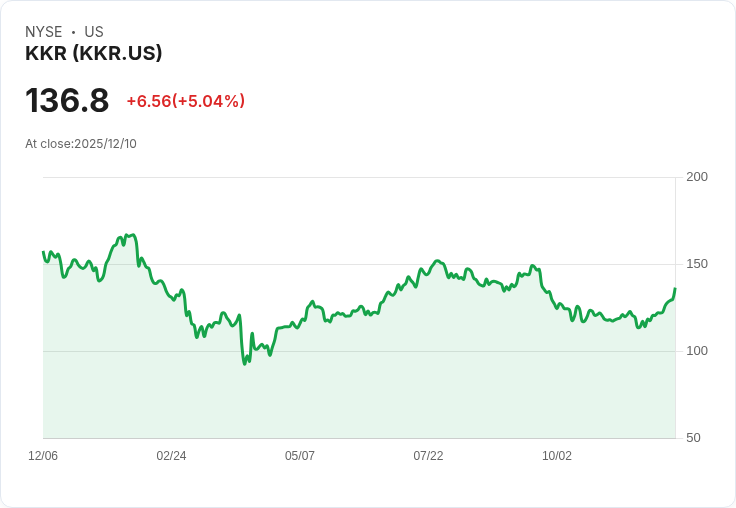This screenshot has height=508, width=736.
Task: Click the 200 y-axis label
Action: click(x=697, y=177)
